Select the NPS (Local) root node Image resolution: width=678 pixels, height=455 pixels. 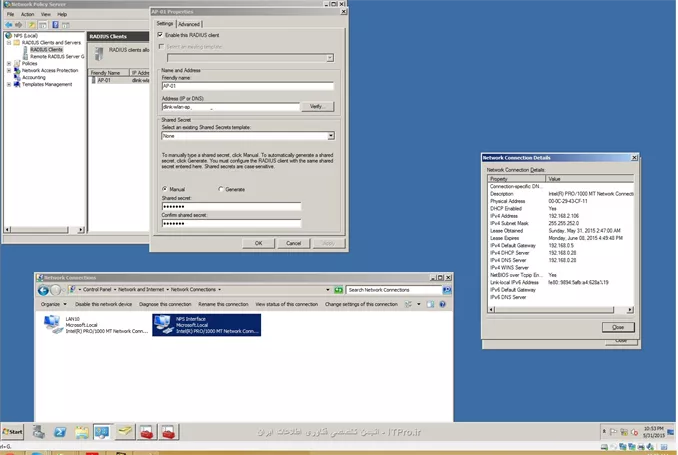[26, 35]
